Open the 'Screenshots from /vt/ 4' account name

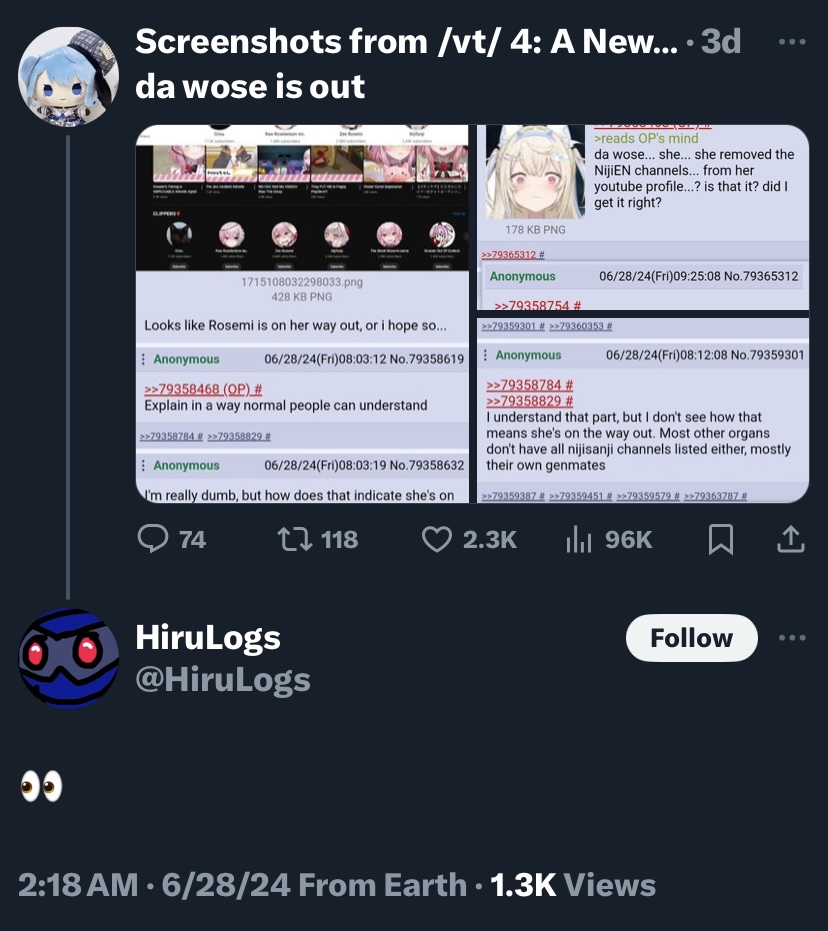[407, 42]
